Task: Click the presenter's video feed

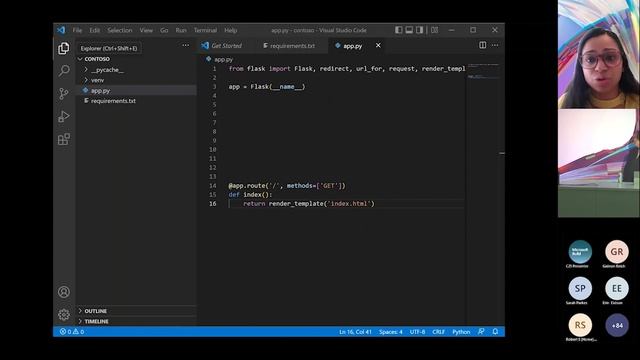Action: [x=599, y=54]
